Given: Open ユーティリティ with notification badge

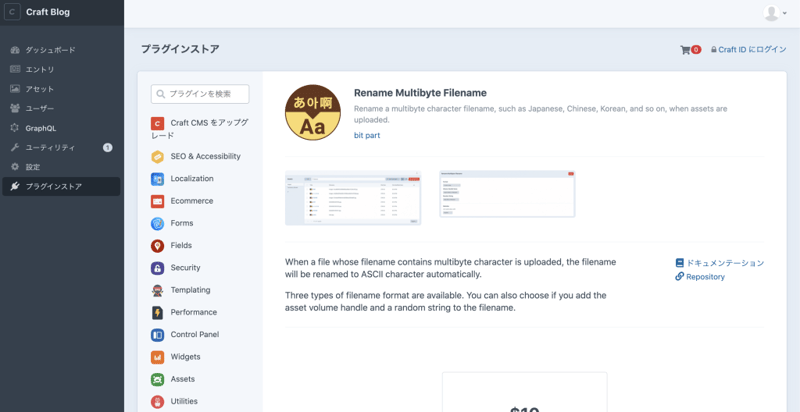Looking at the screenshot, I should click(x=50, y=147).
